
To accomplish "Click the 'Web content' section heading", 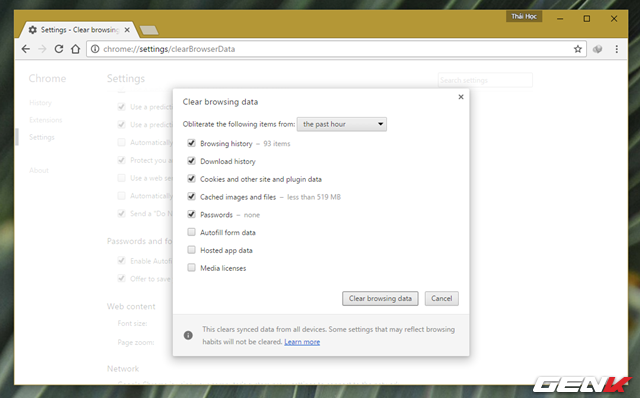I will pyautogui.click(x=131, y=307).
